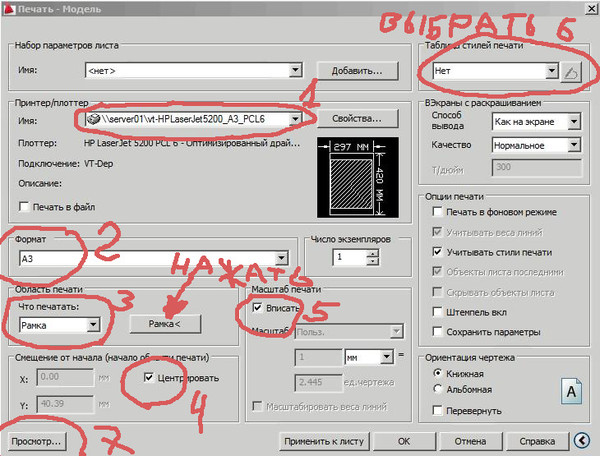This screenshot has height=456, width=600.
Task: Click the Плоттер HP LaserJet 5200 description text
Action: [x=192, y=143]
